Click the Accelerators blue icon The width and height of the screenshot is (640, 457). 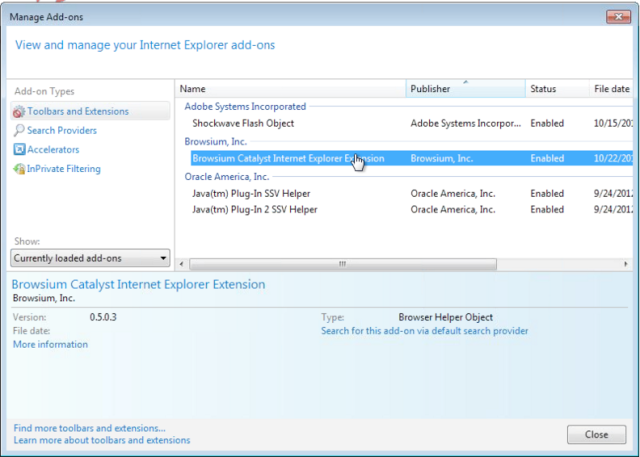click(19, 149)
